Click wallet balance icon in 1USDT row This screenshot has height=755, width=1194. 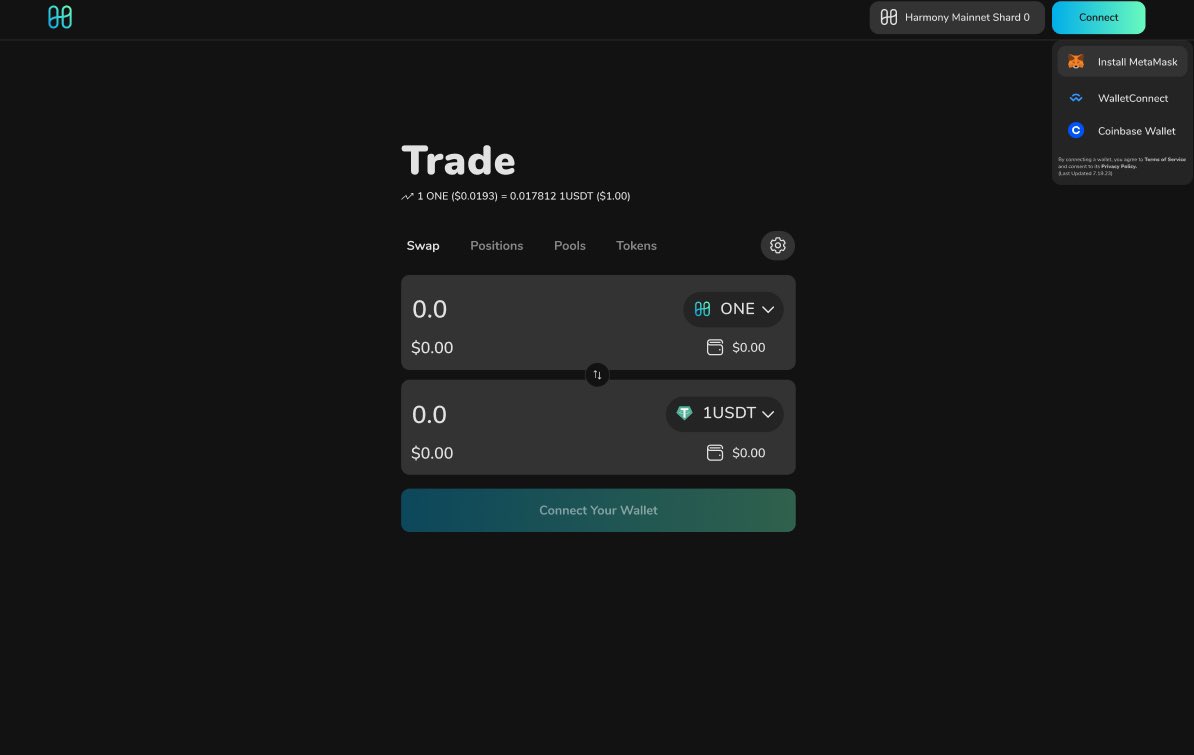[714, 453]
